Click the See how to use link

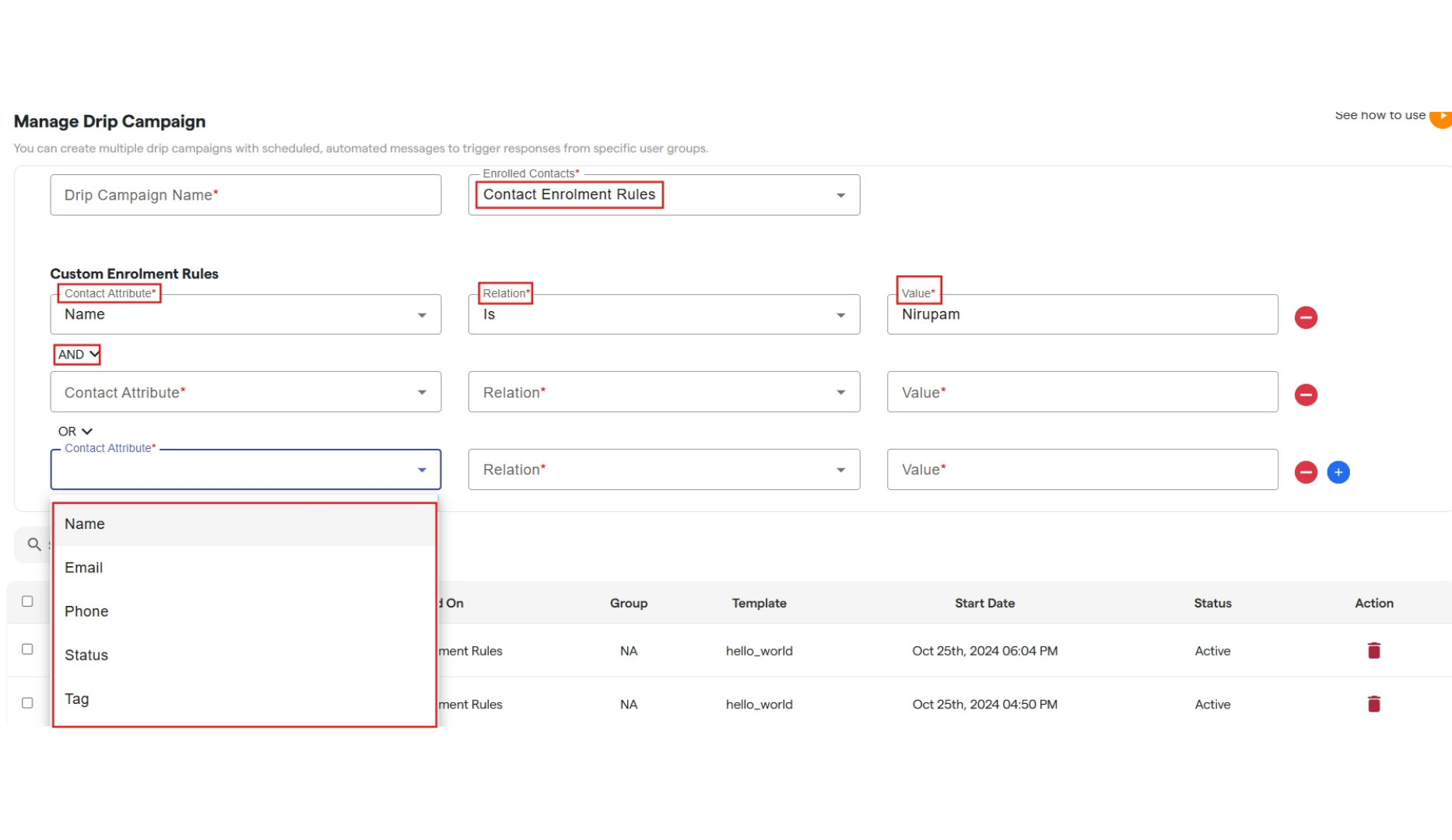coord(1380,115)
